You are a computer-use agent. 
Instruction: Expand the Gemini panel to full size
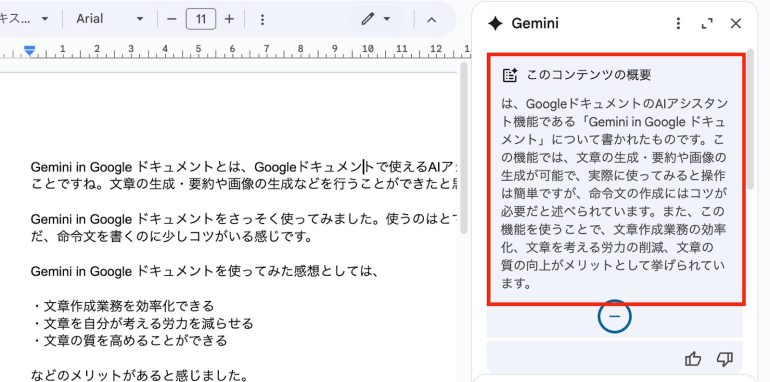point(707,24)
